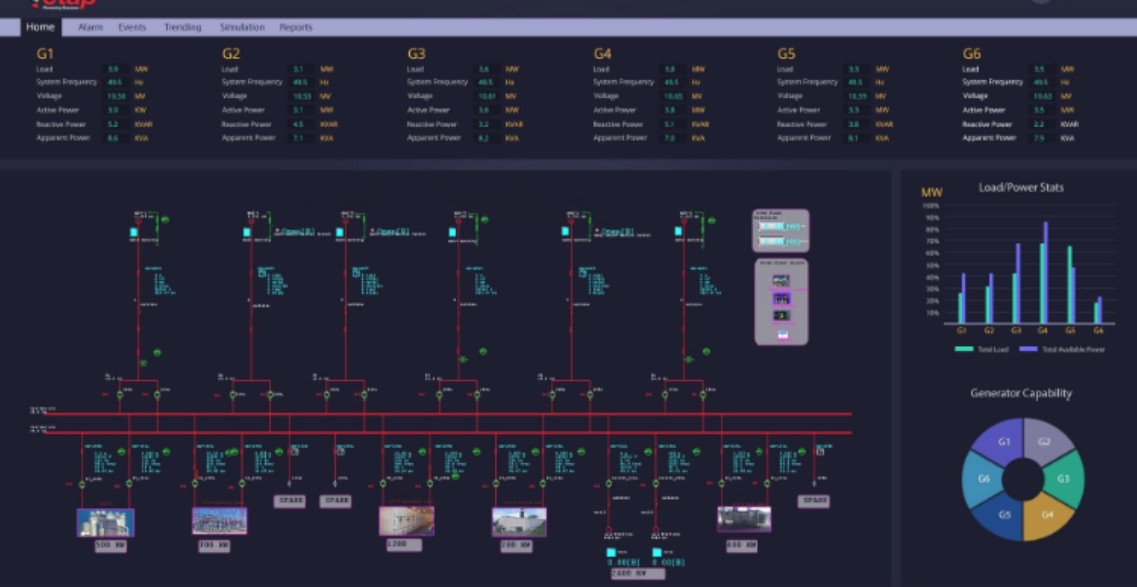Click the first plant status icon in the side panel
1137x587 pixels.
pyautogui.click(x=779, y=279)
